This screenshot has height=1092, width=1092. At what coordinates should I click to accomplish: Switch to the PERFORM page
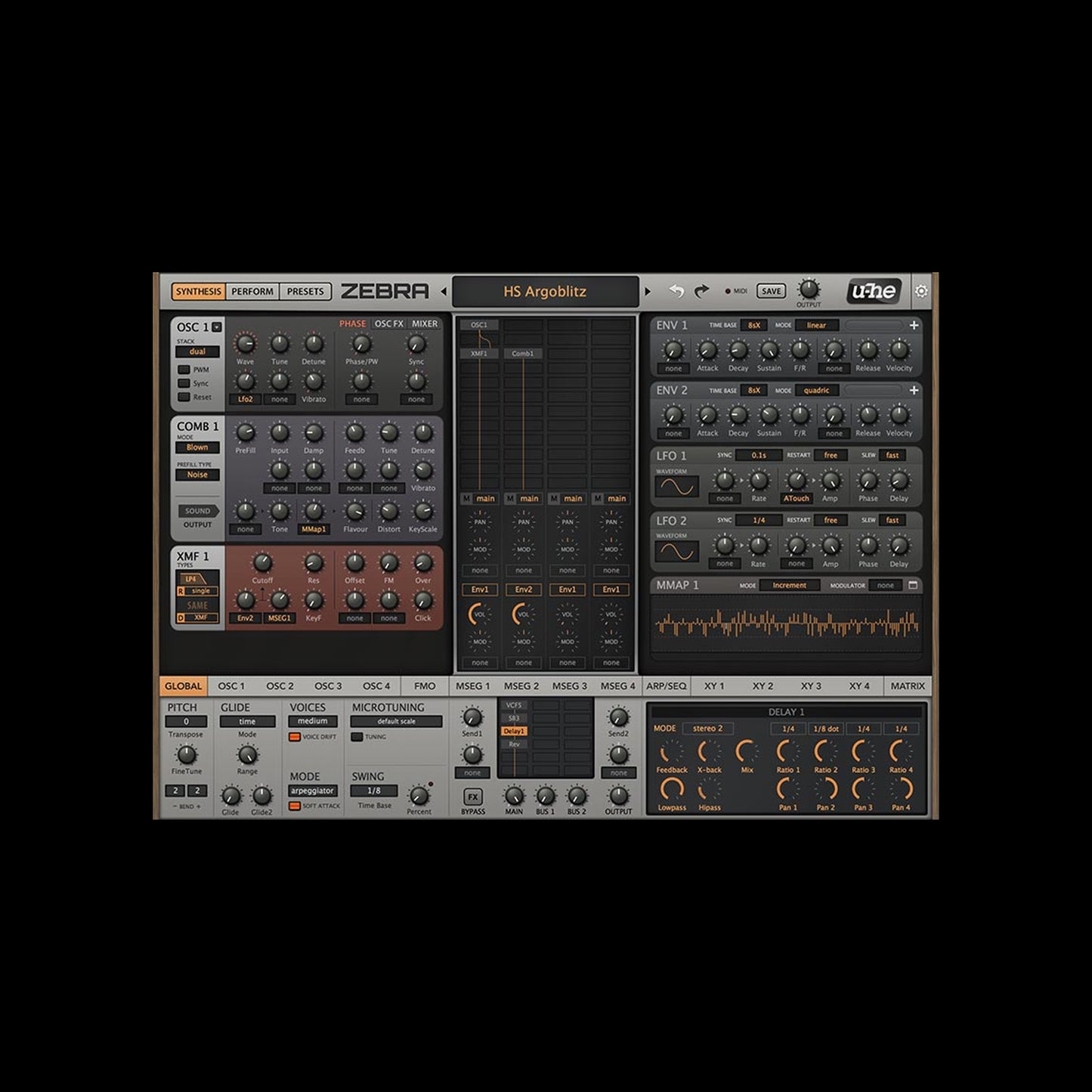pyautogui.click(x=252, y=291)
